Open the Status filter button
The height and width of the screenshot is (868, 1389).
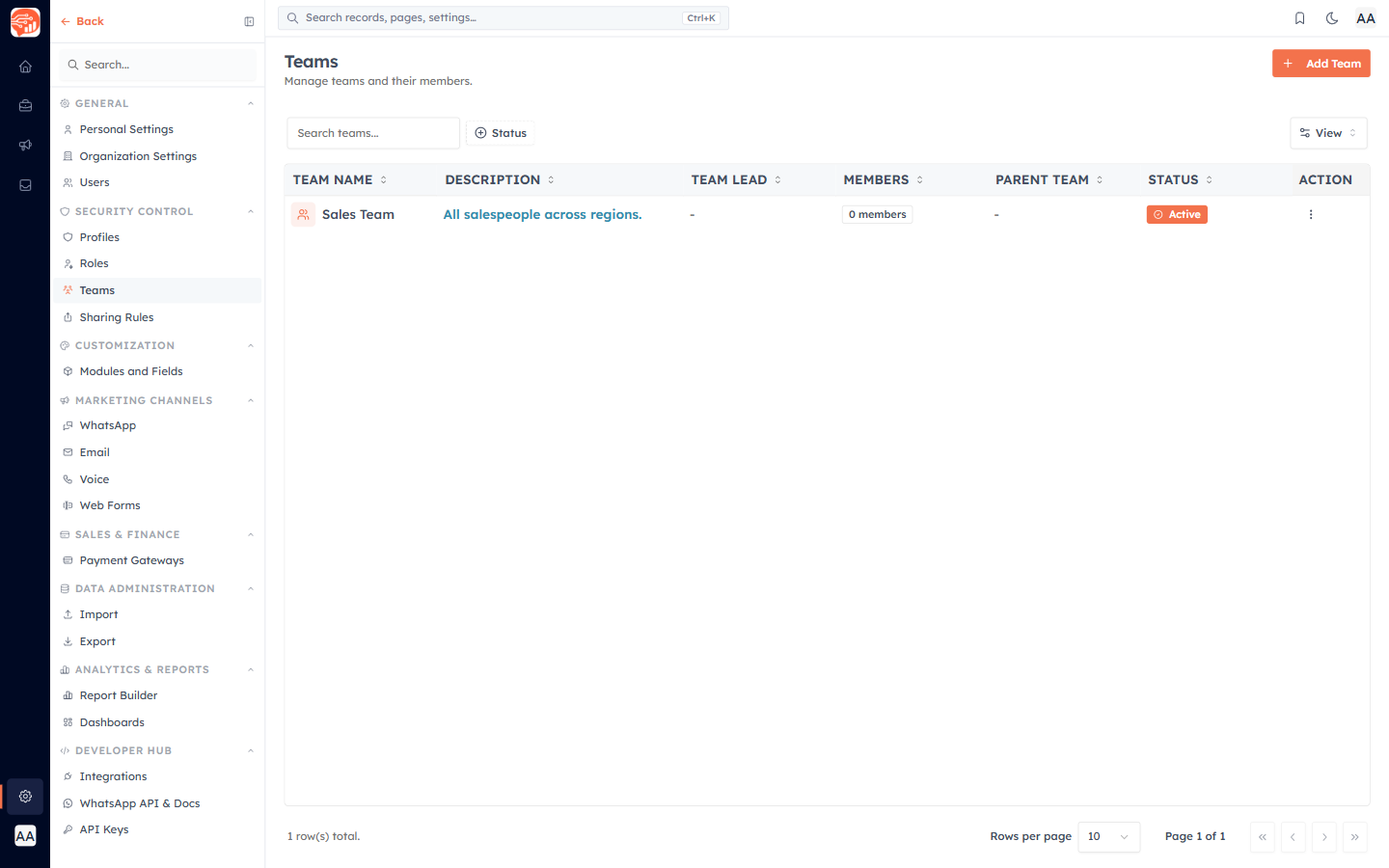pyautogui.click(x=501, y=133)
